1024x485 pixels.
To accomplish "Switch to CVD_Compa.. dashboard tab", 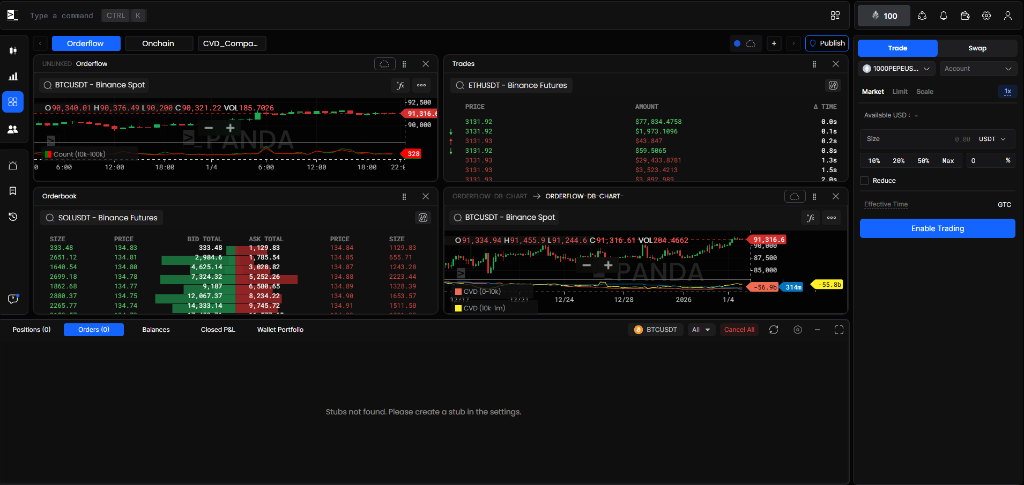I will coord(232,44).
